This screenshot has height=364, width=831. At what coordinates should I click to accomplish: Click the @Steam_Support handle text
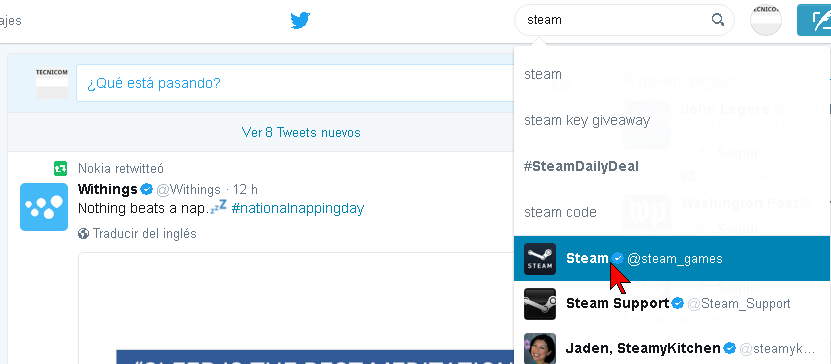point(739,304)
